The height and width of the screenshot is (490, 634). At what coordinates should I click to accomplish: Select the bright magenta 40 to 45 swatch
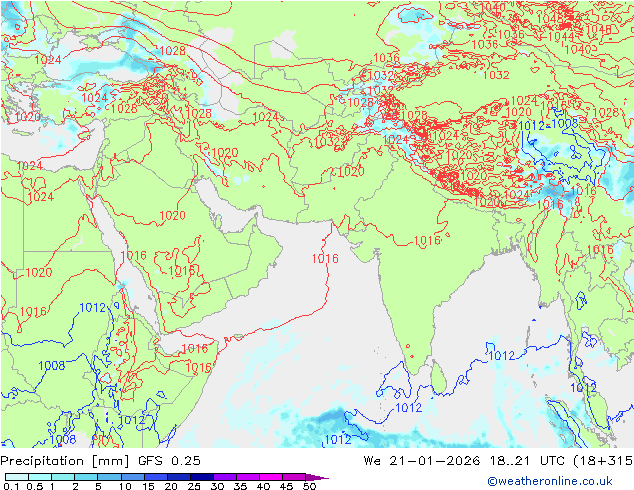coord(271,477)
